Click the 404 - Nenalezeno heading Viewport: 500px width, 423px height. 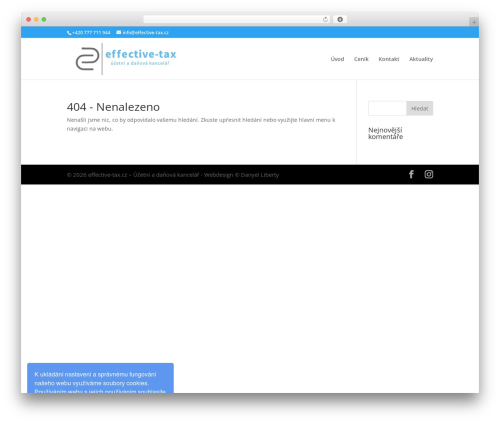click(113, 107)
